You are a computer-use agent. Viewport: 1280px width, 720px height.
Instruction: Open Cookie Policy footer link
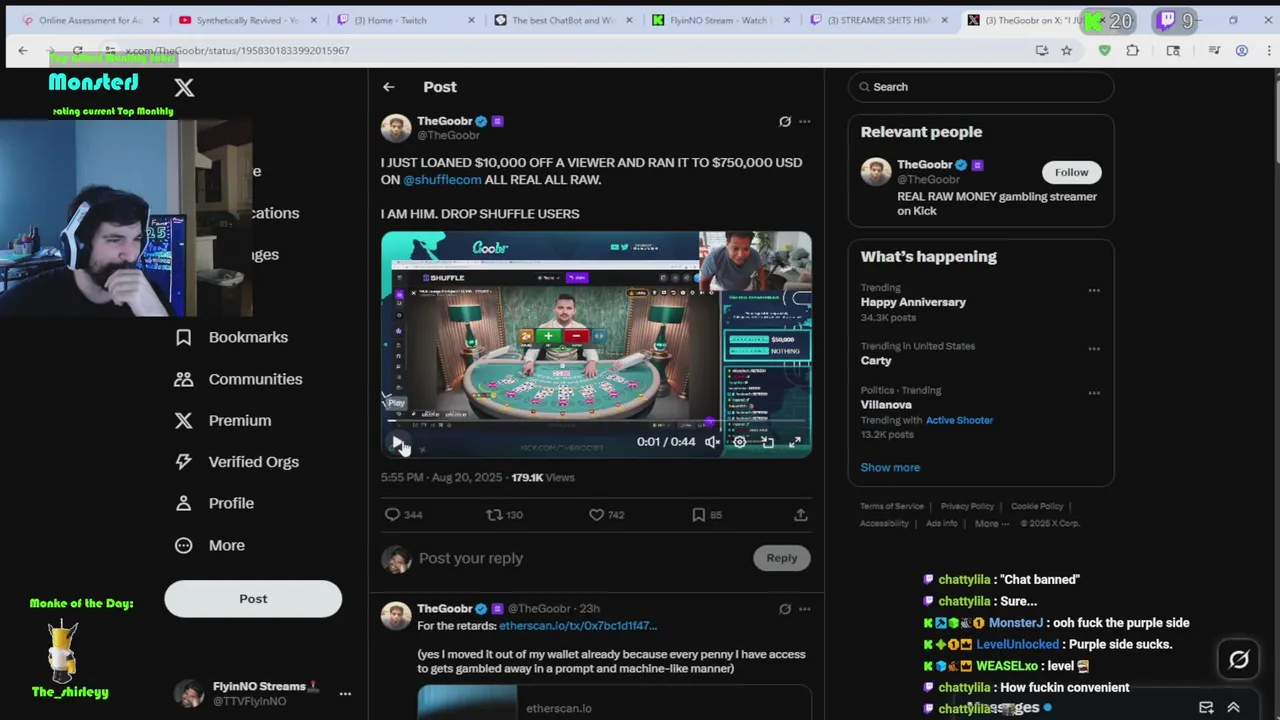pyautogui.click(x=1037, y=506)
